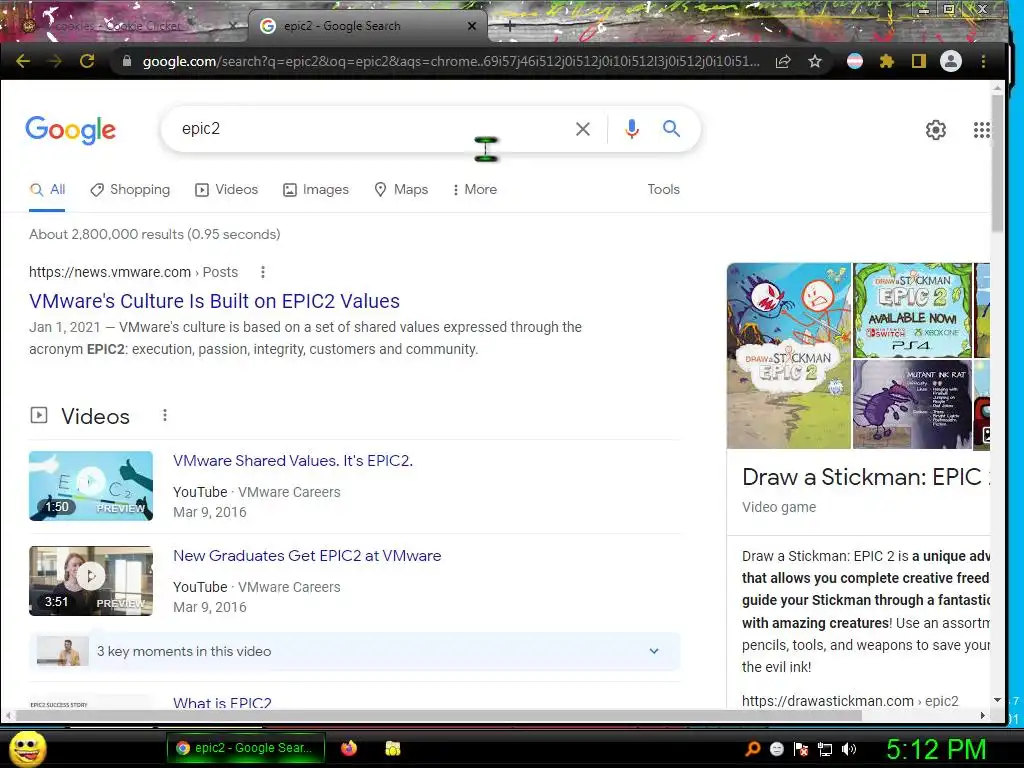The width and height of the screenshot is (1024, 768).
Task: Close the Cookie Clicker tab
Action: point(232,26)
